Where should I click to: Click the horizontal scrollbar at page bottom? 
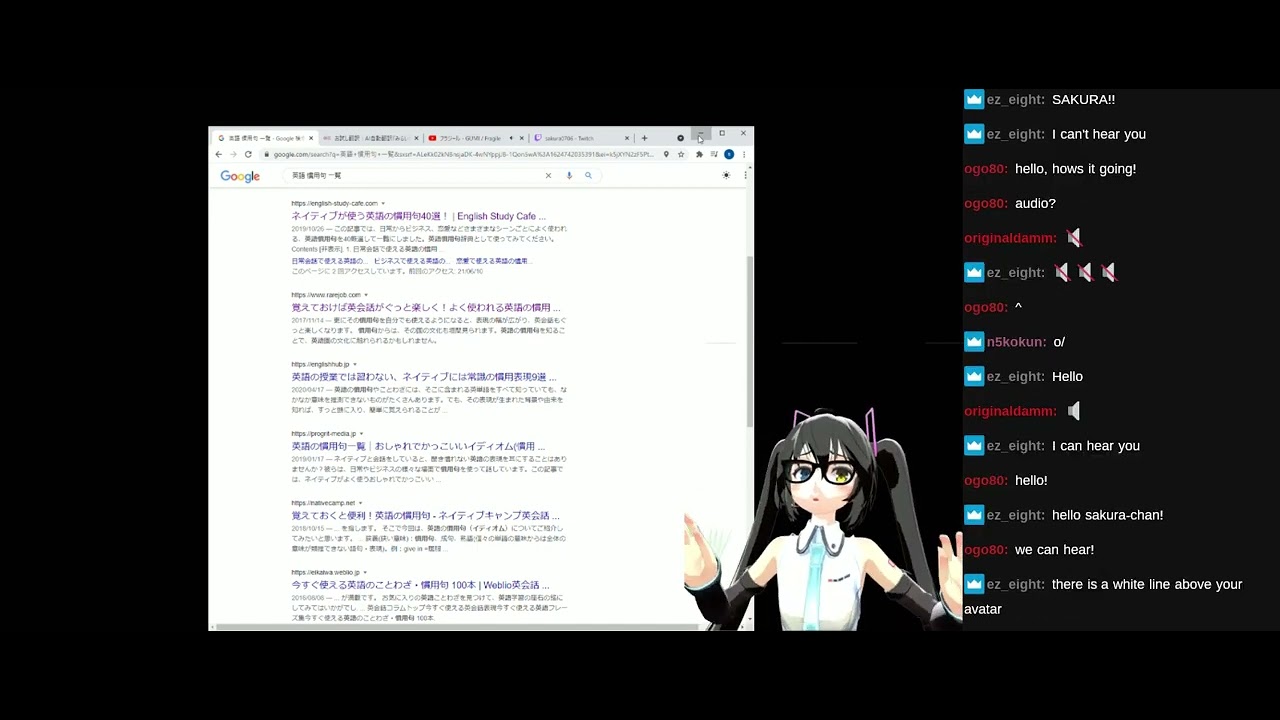point(455,627)
